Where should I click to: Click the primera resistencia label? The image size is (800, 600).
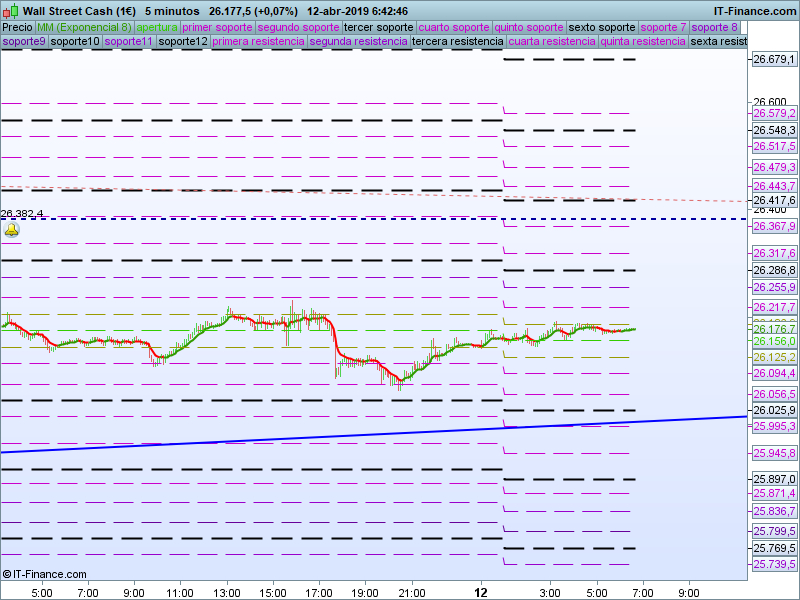pyautogui.click(x=258, y=41)
